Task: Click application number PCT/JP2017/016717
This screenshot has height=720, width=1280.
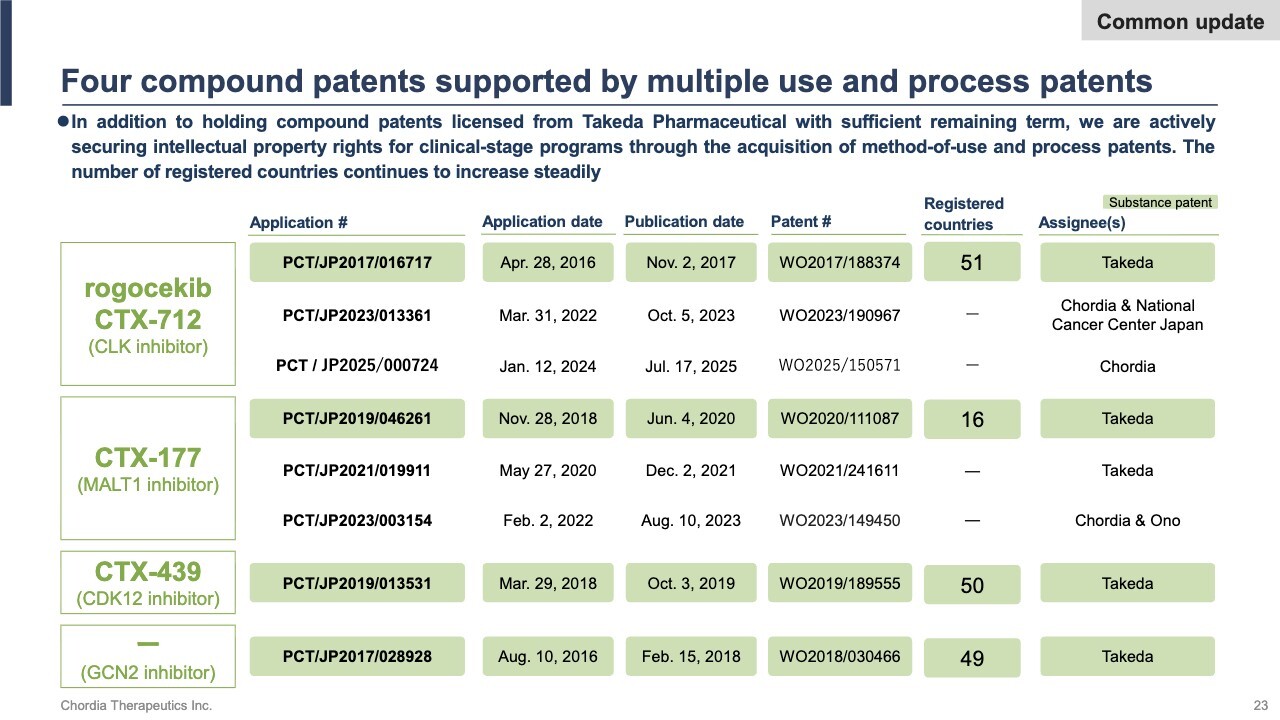Action: [357, 262]
